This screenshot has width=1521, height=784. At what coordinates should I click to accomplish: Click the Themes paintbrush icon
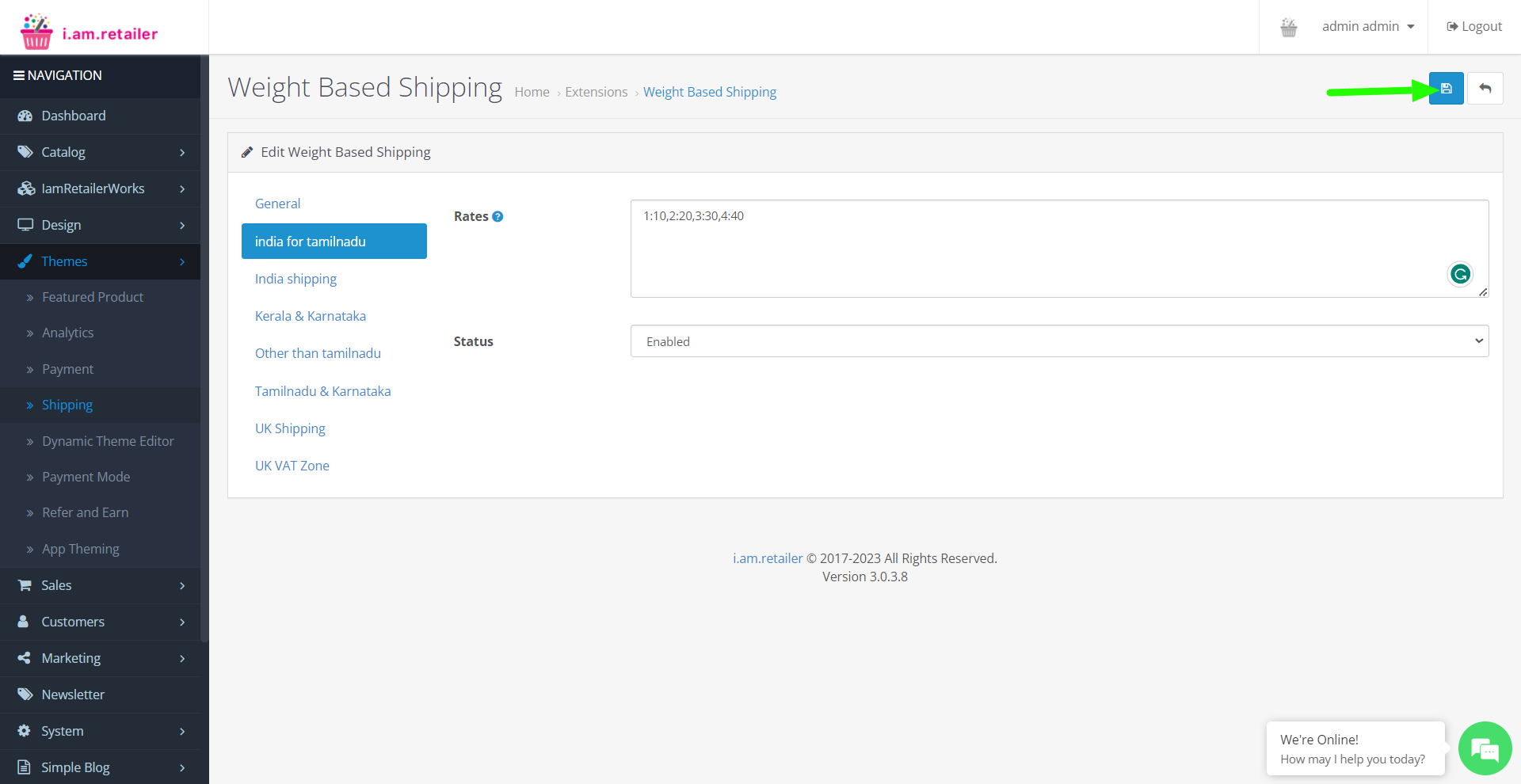click(x=25, y=261)
